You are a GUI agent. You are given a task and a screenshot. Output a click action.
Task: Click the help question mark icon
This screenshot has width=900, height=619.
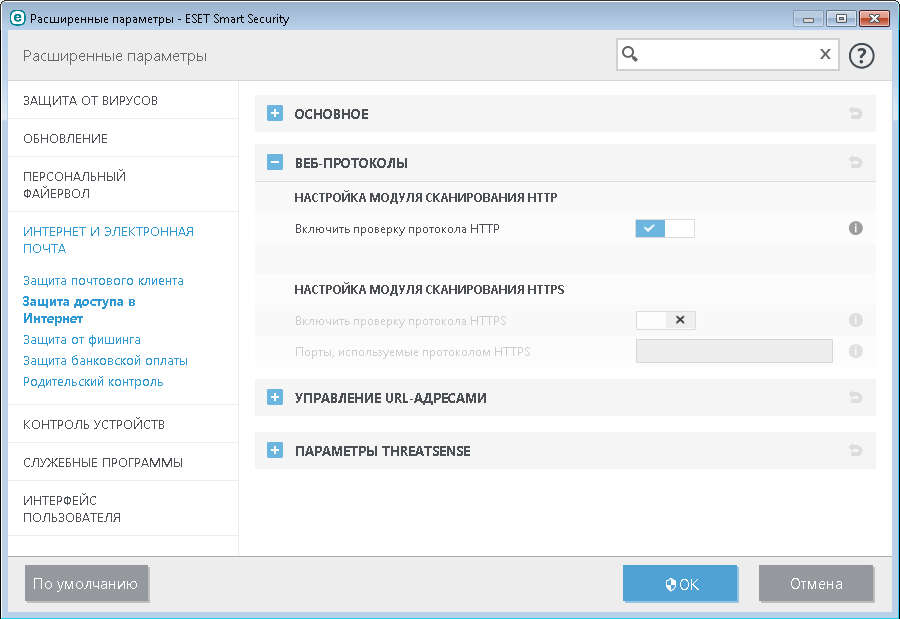862,55
